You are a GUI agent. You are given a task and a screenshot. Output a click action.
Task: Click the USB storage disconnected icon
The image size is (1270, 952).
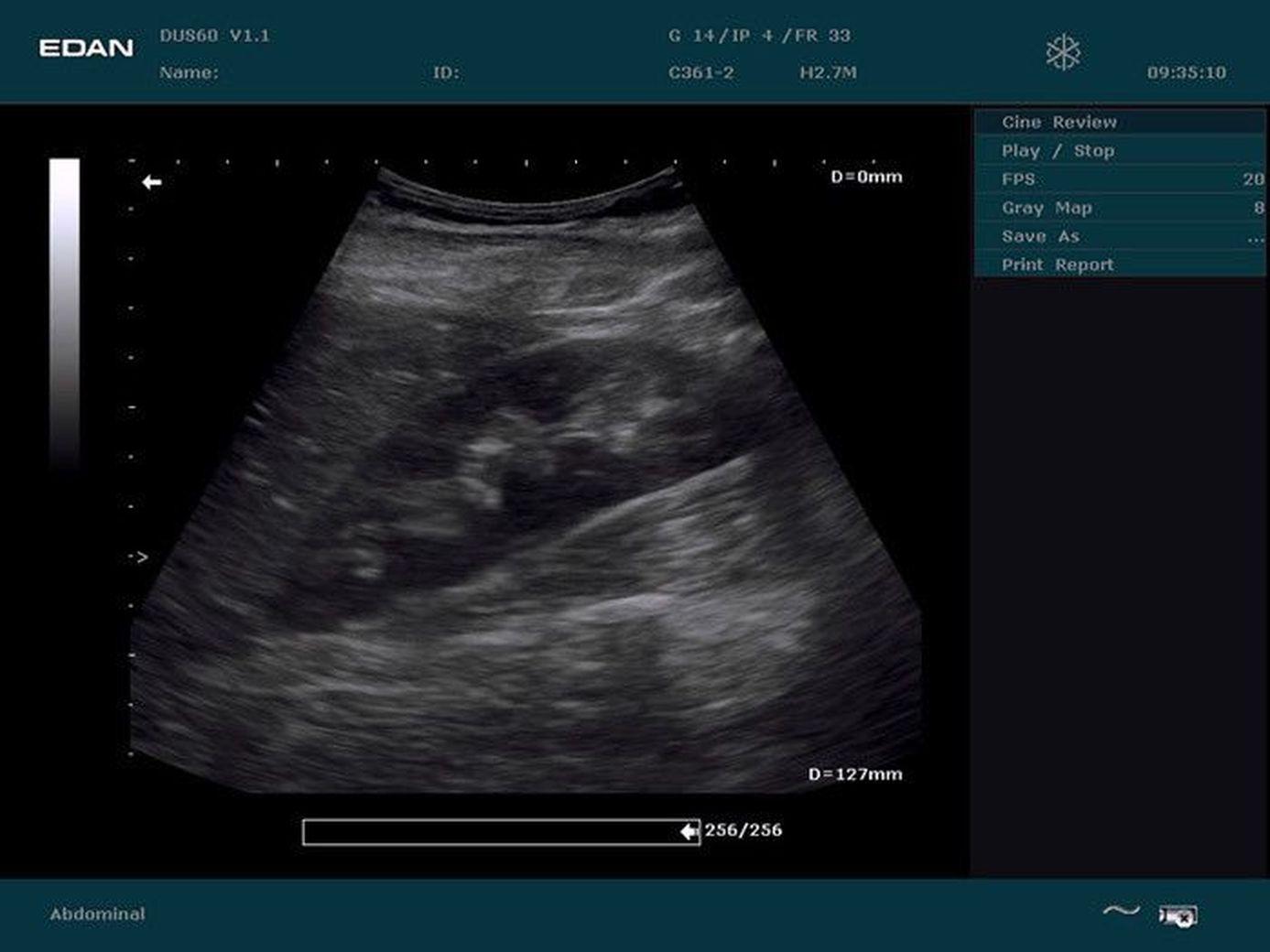(1178, 914)
